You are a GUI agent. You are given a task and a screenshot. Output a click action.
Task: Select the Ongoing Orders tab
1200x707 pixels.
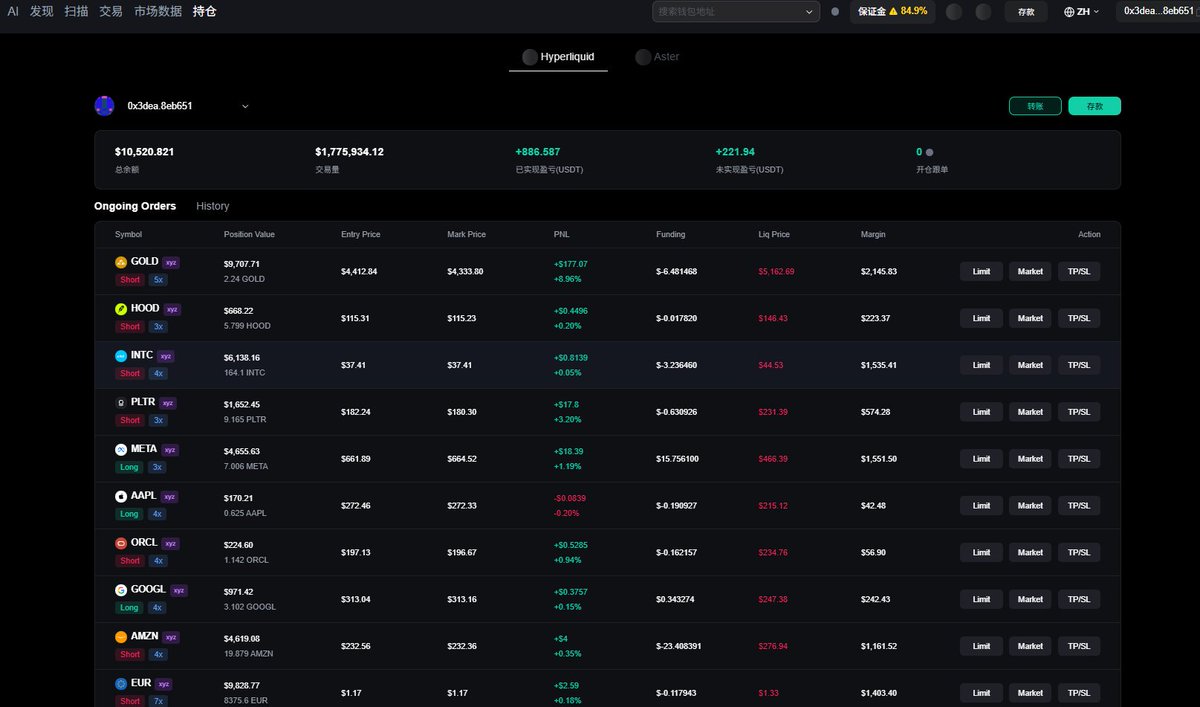(135, 206)
